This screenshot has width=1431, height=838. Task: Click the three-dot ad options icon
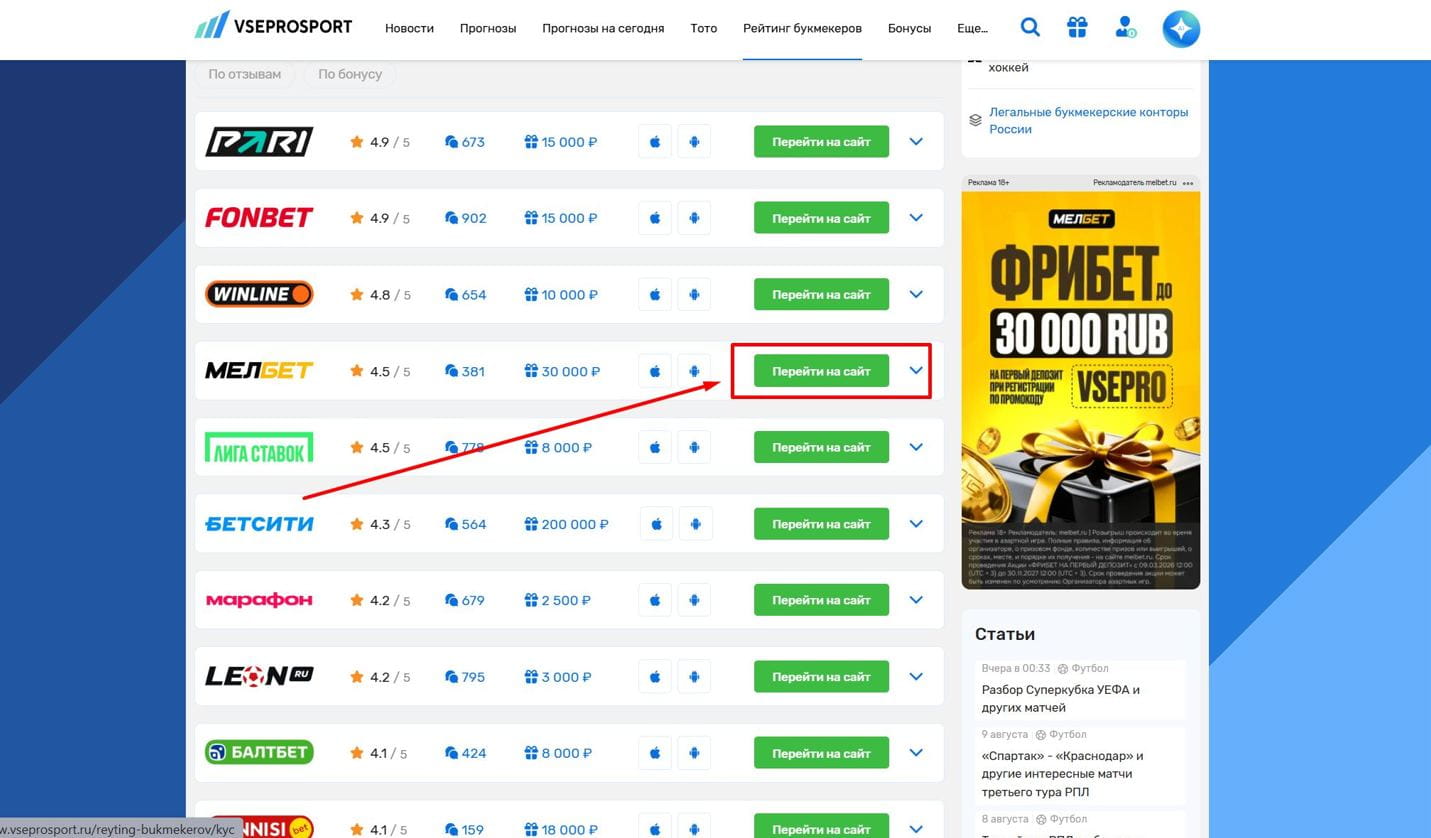(1188, 184)
